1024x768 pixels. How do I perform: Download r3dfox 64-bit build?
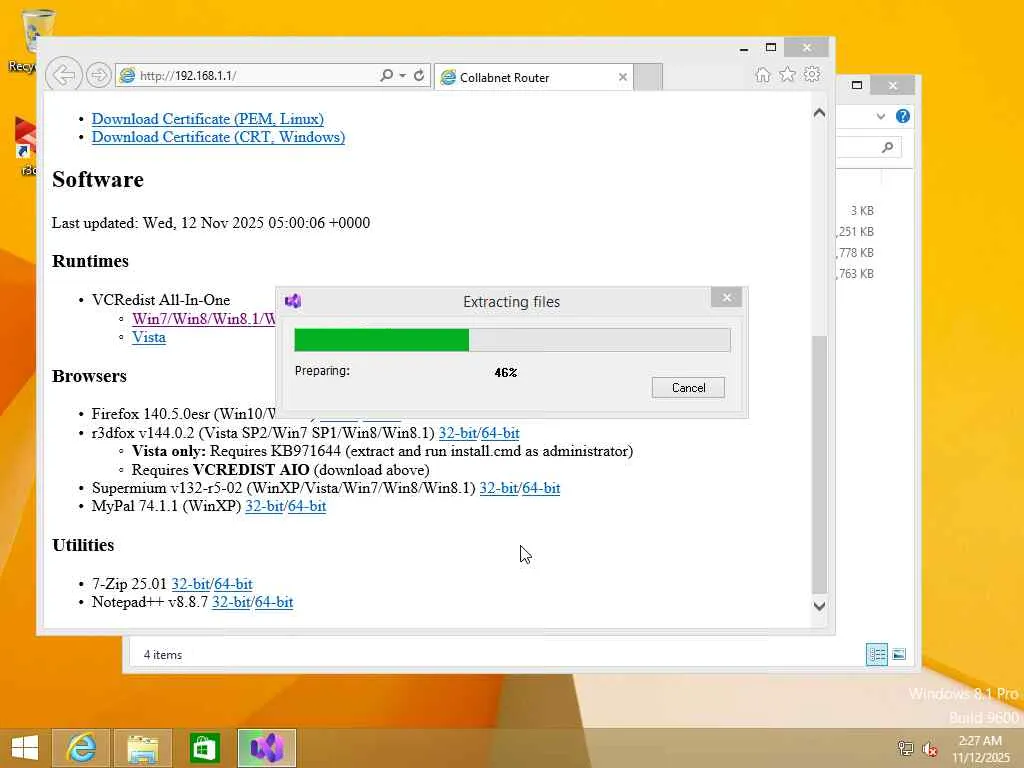(x=500, y=433)
